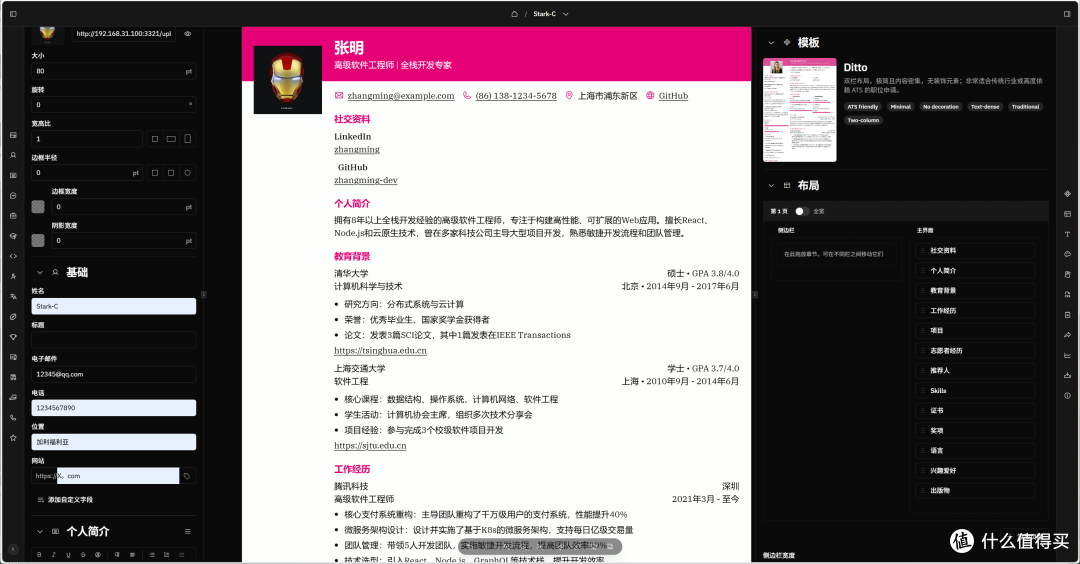Screen dimensions: 1080x564
Task: Select Skills item in layout list
Action: (975, 390)
